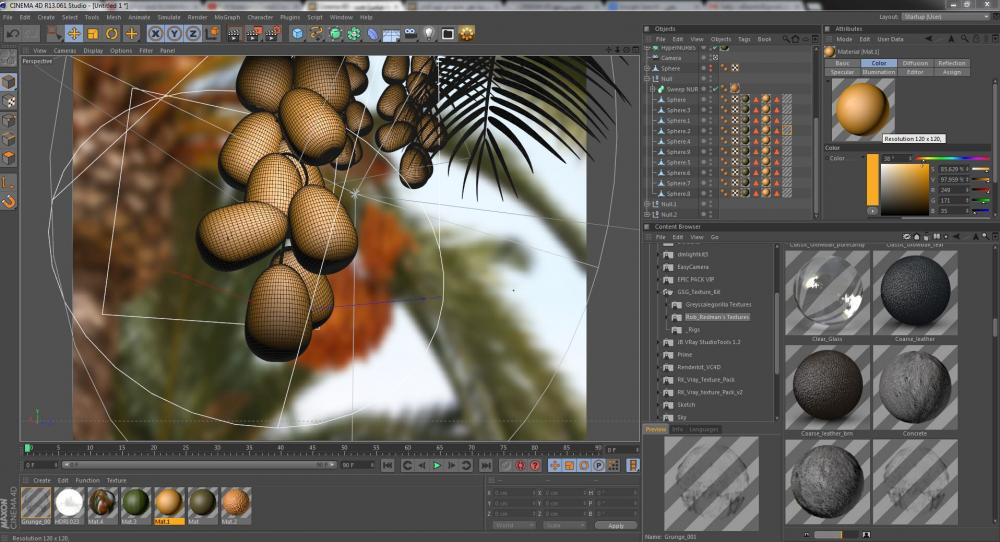Click the Light bulb icon in toolbar
The image size is (1000, 542).
click(429, 33)
